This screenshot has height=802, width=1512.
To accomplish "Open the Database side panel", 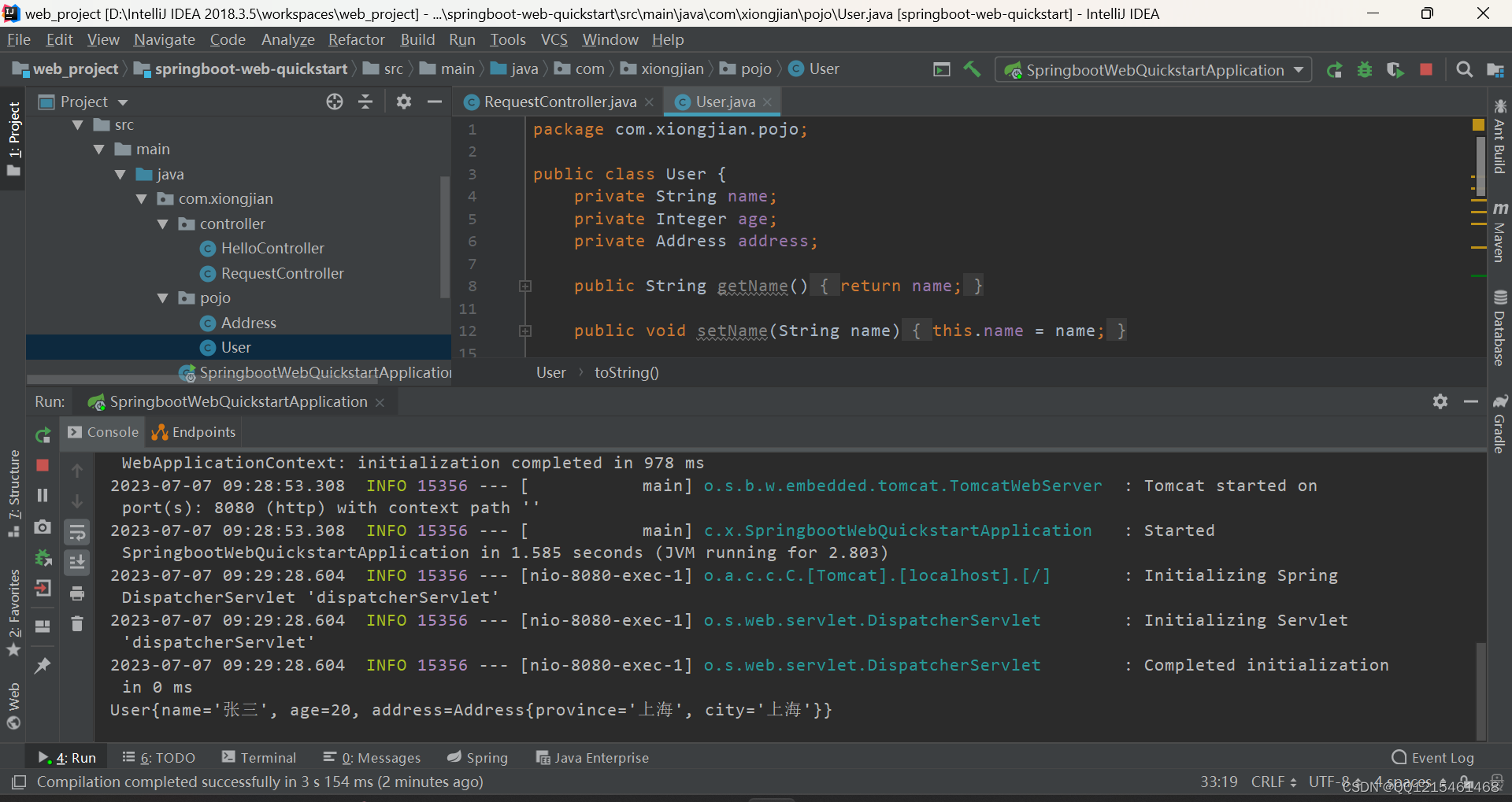I will pyautogui.click(x=1499, y=328).
